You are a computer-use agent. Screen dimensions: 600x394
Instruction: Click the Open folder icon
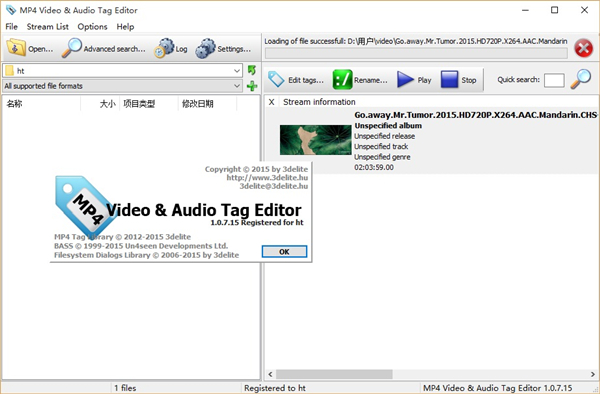coord(16,48)
